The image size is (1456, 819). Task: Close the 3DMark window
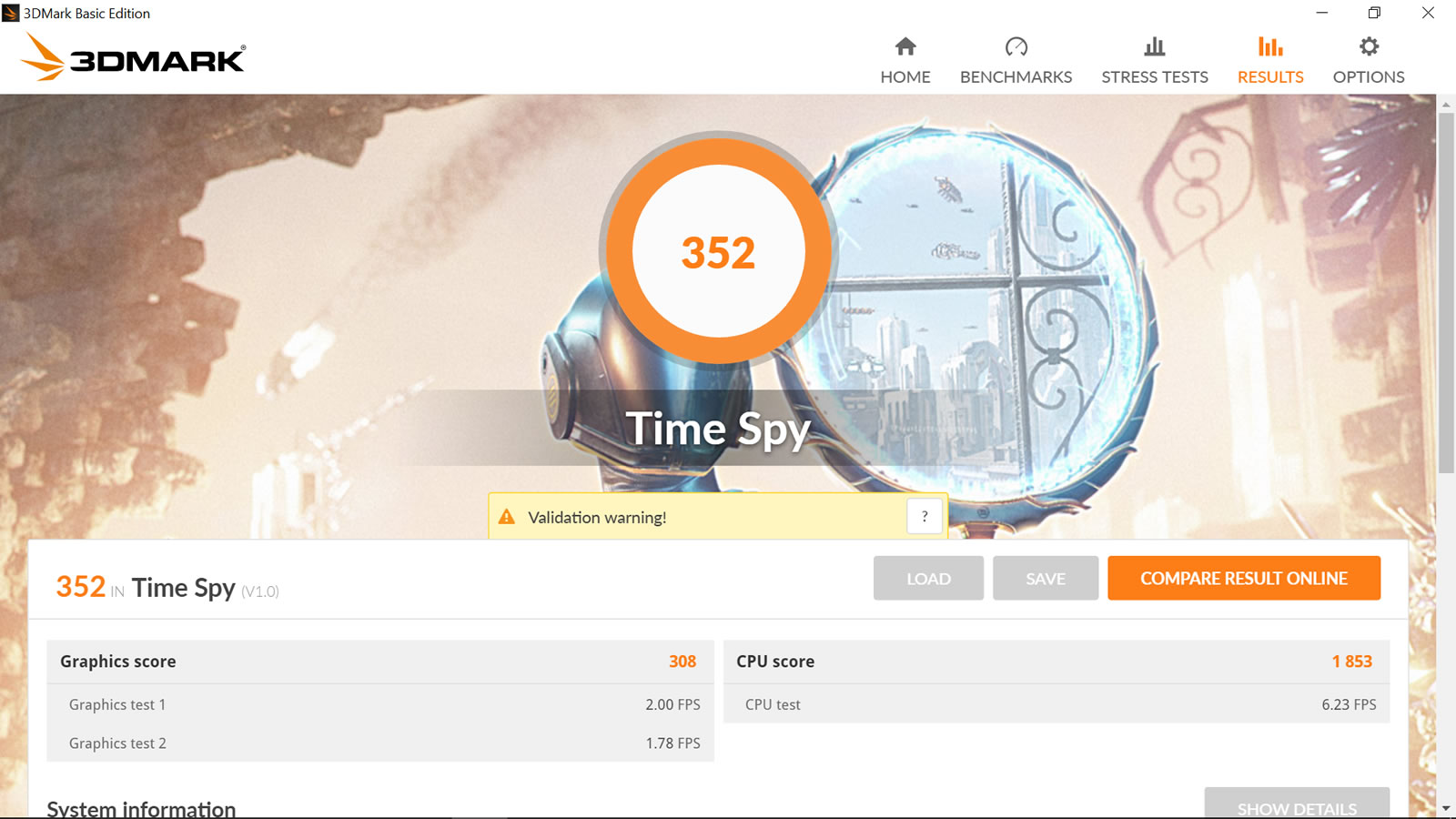pyautogui.click(x=1428, y=13)
